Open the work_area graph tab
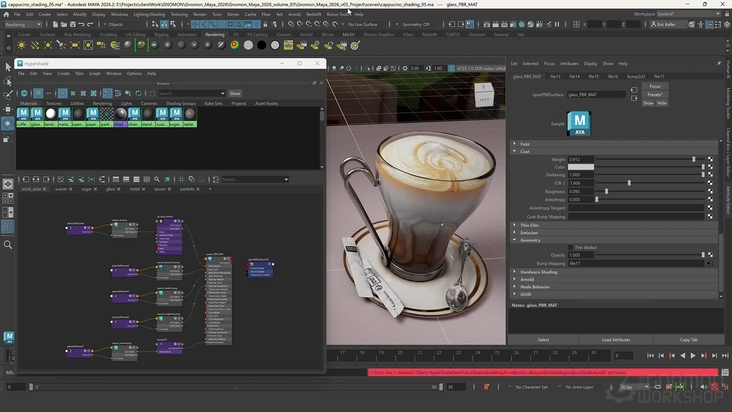 click(31, 189)
